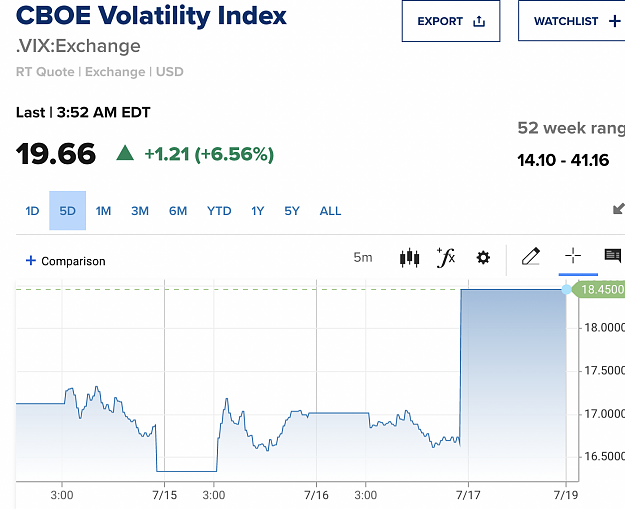Viewport: 625px width, 509px height.
Task: Toggle the crosshair tool
Action: [x=573, y=255]
